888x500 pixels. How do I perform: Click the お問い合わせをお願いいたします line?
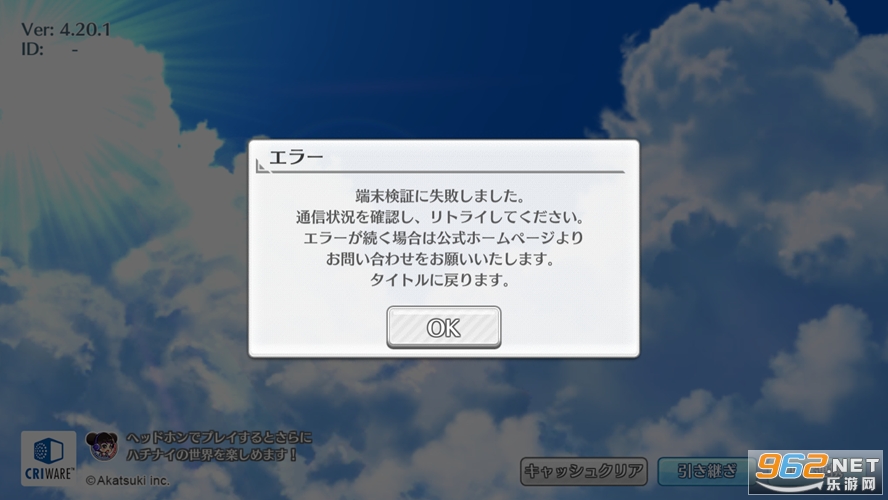pos(440,259)
